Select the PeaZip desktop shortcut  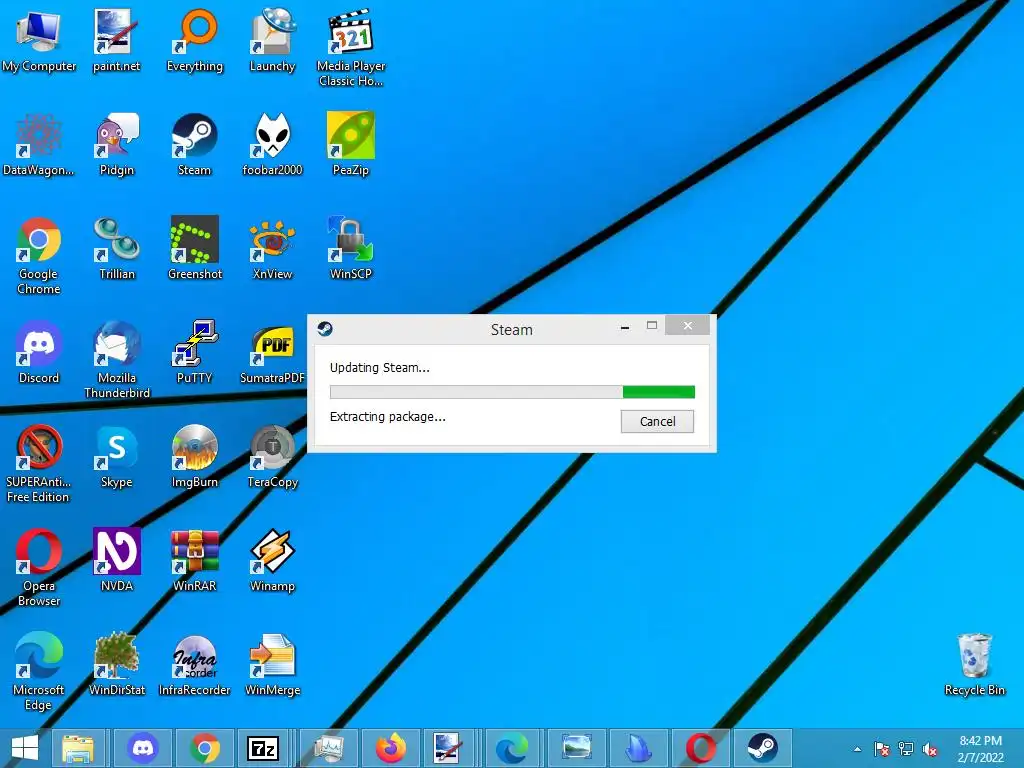(351, 145)
